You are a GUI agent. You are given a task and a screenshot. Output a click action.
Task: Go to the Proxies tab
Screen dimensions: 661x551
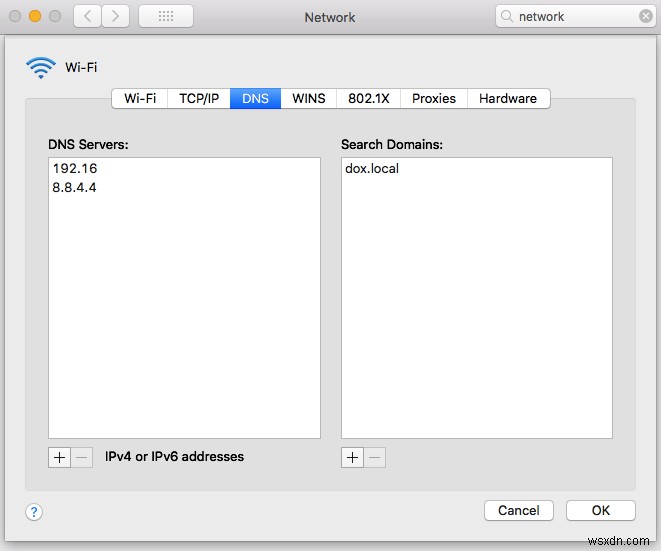434,98
